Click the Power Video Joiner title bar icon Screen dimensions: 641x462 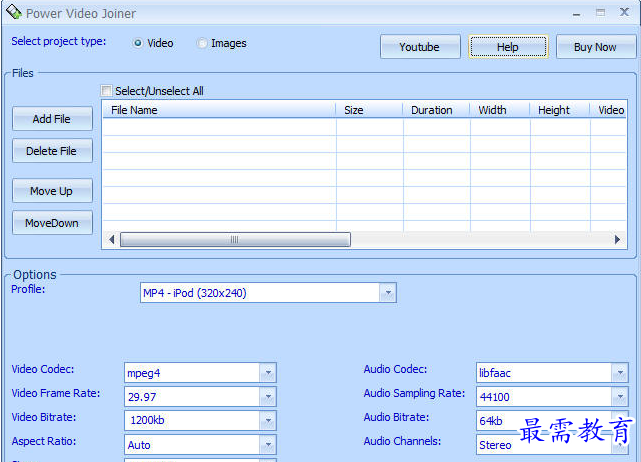coord(13,12)
